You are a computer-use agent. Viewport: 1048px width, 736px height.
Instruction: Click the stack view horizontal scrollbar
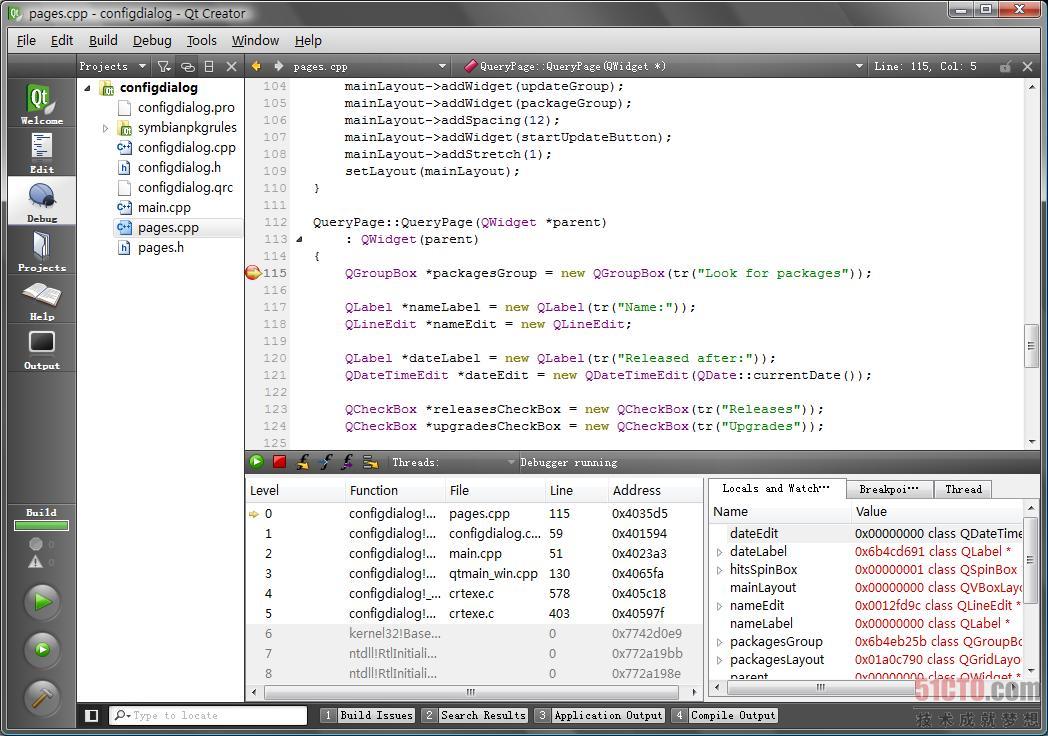pos(471,692)
